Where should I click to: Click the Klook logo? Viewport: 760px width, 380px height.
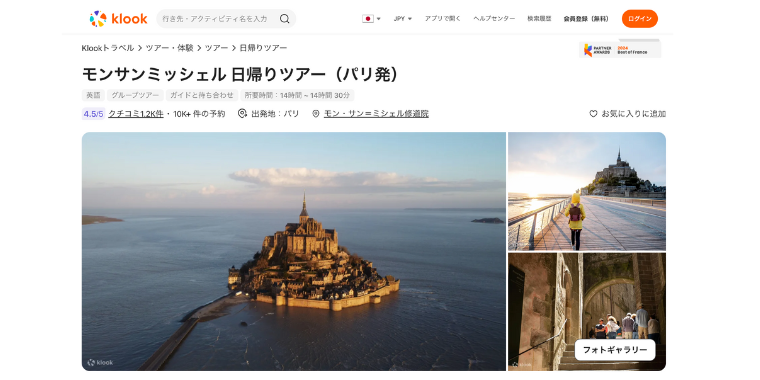click(x=118, y=19)
